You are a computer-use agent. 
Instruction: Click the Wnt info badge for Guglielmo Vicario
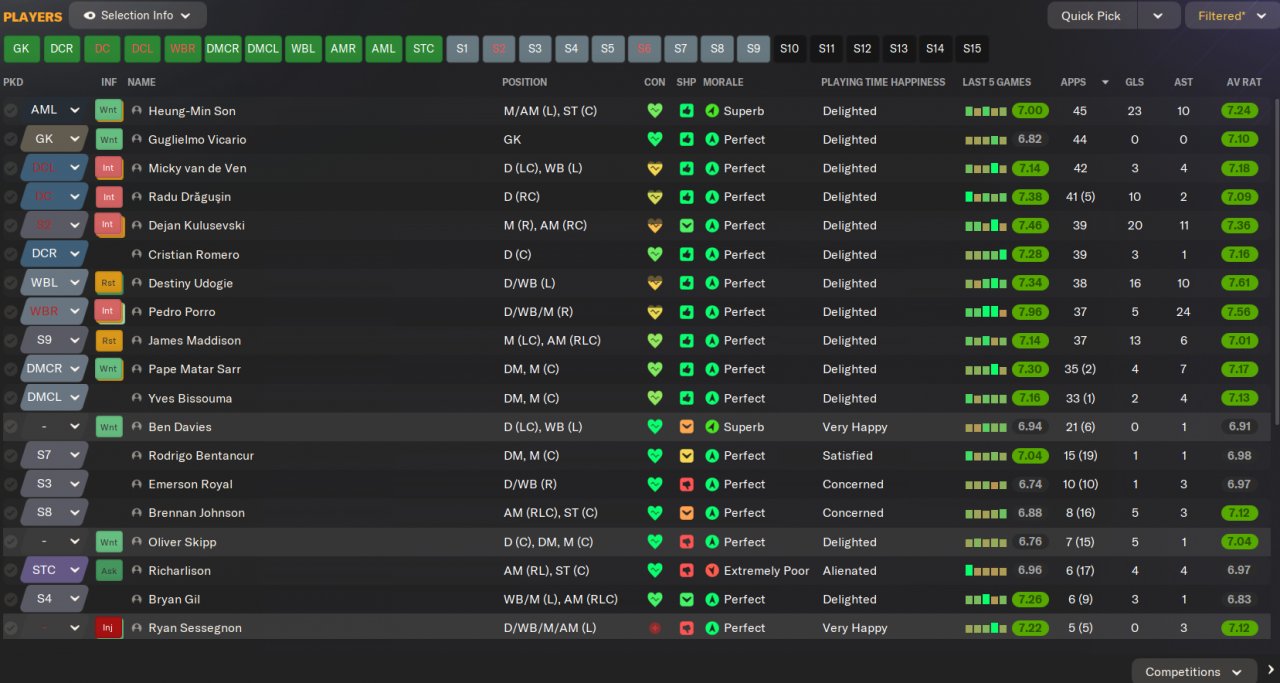pyautogui.click(x=108, y=139)
